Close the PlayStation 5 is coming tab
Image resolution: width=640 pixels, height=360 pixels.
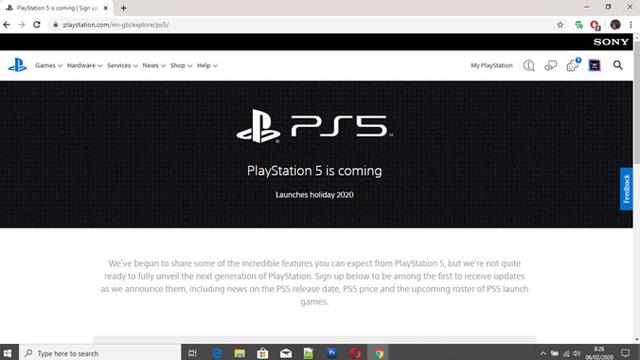[x=106, y=8]
